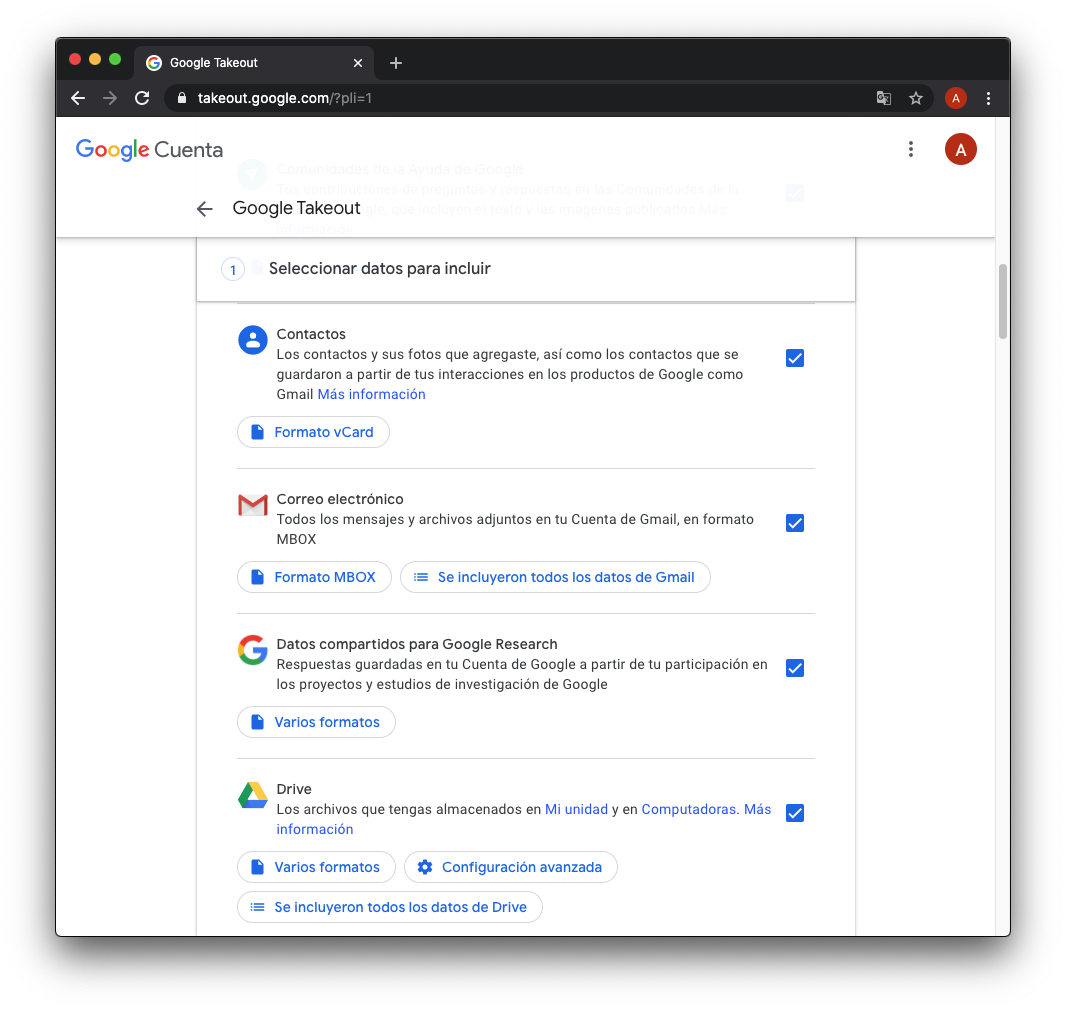Close the Google Takeout tab

pos(358,63)
